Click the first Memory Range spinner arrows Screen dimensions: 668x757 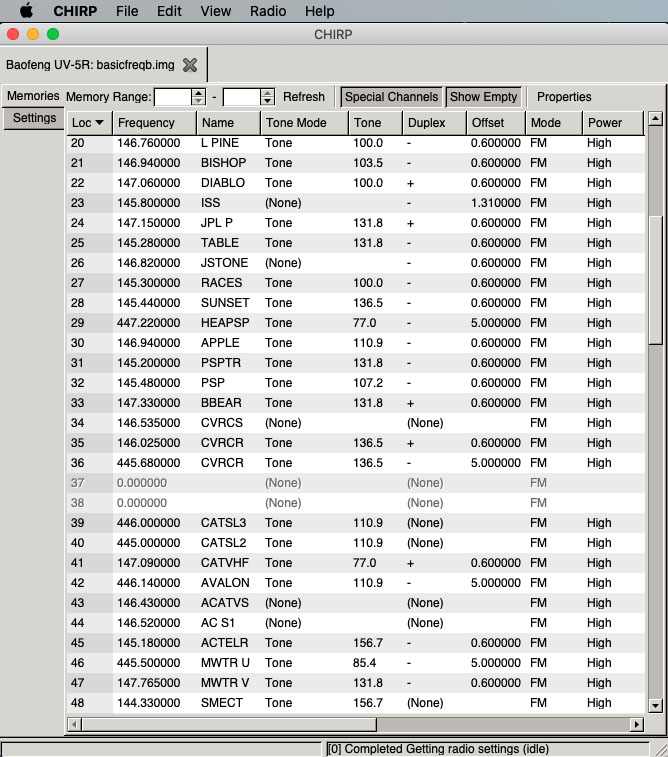pyautogui.click(x=198, y=97)
